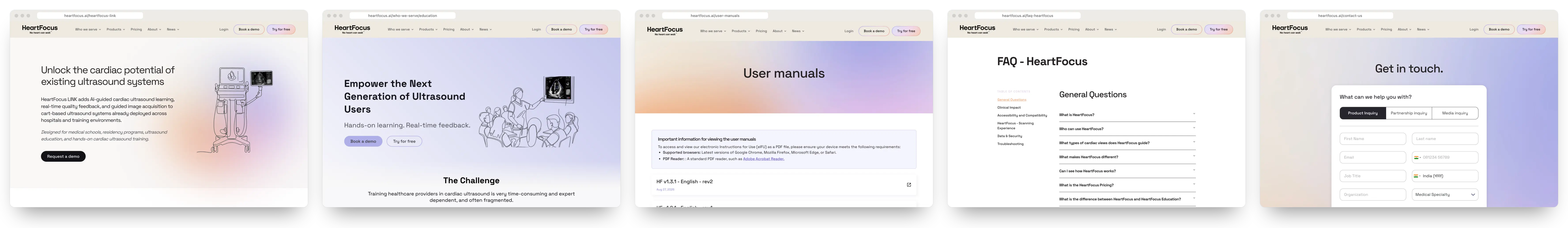Expand 'What types of cardiac views' question
Image resolution: width=1568 pixels, height=228 pixels.
pyautogui.click(x=1127, y=143)
